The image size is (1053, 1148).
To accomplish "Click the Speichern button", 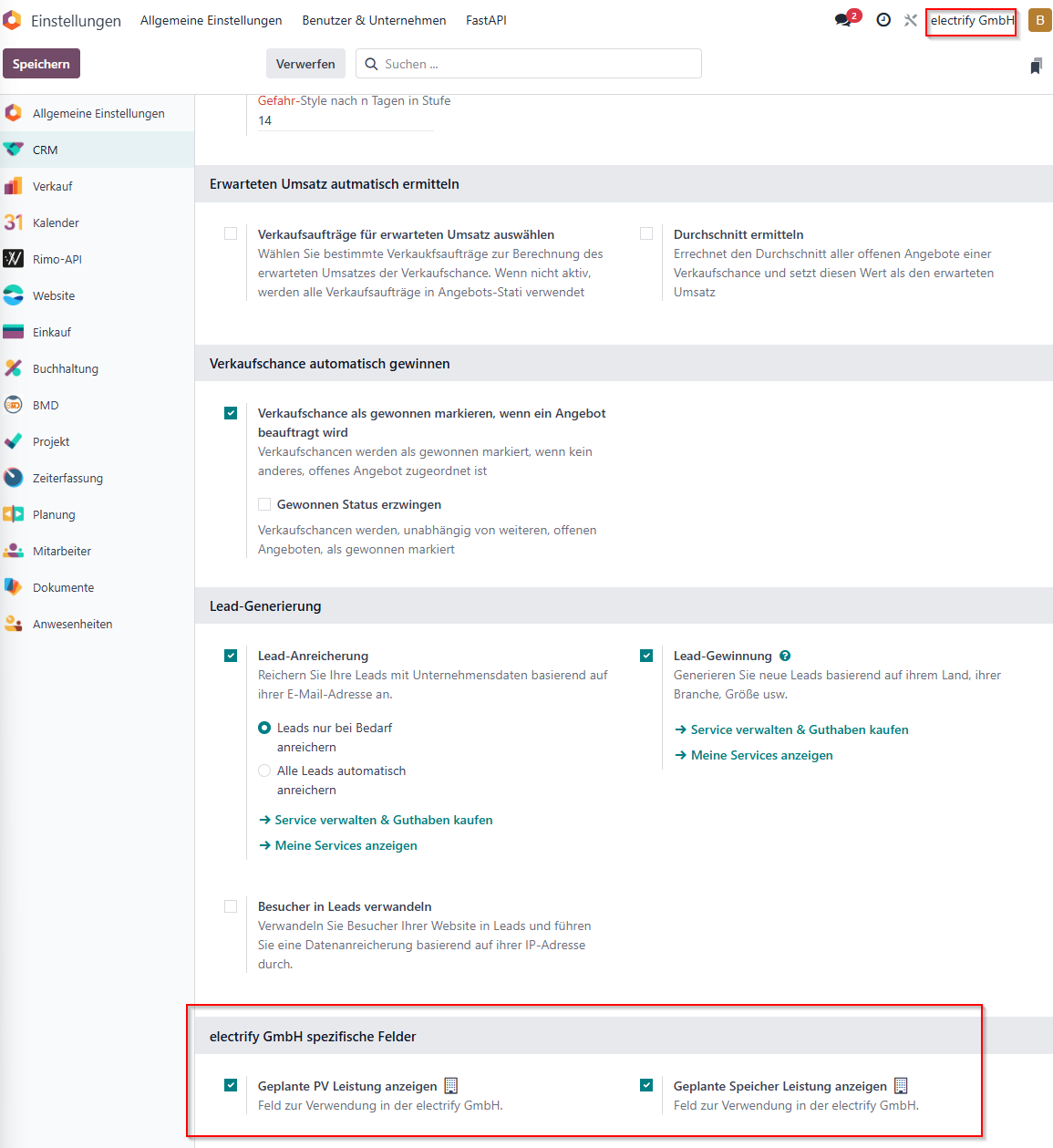I will (41, 64).
